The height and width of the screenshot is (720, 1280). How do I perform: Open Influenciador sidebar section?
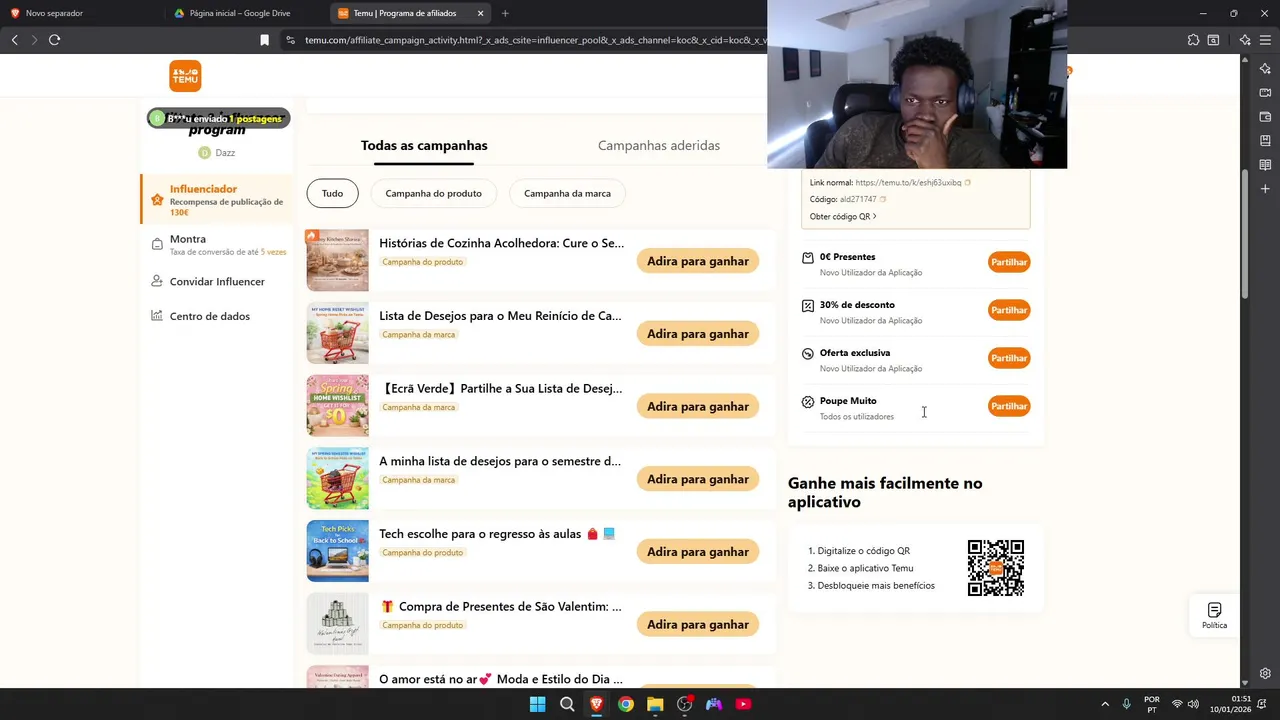[217, 200]
